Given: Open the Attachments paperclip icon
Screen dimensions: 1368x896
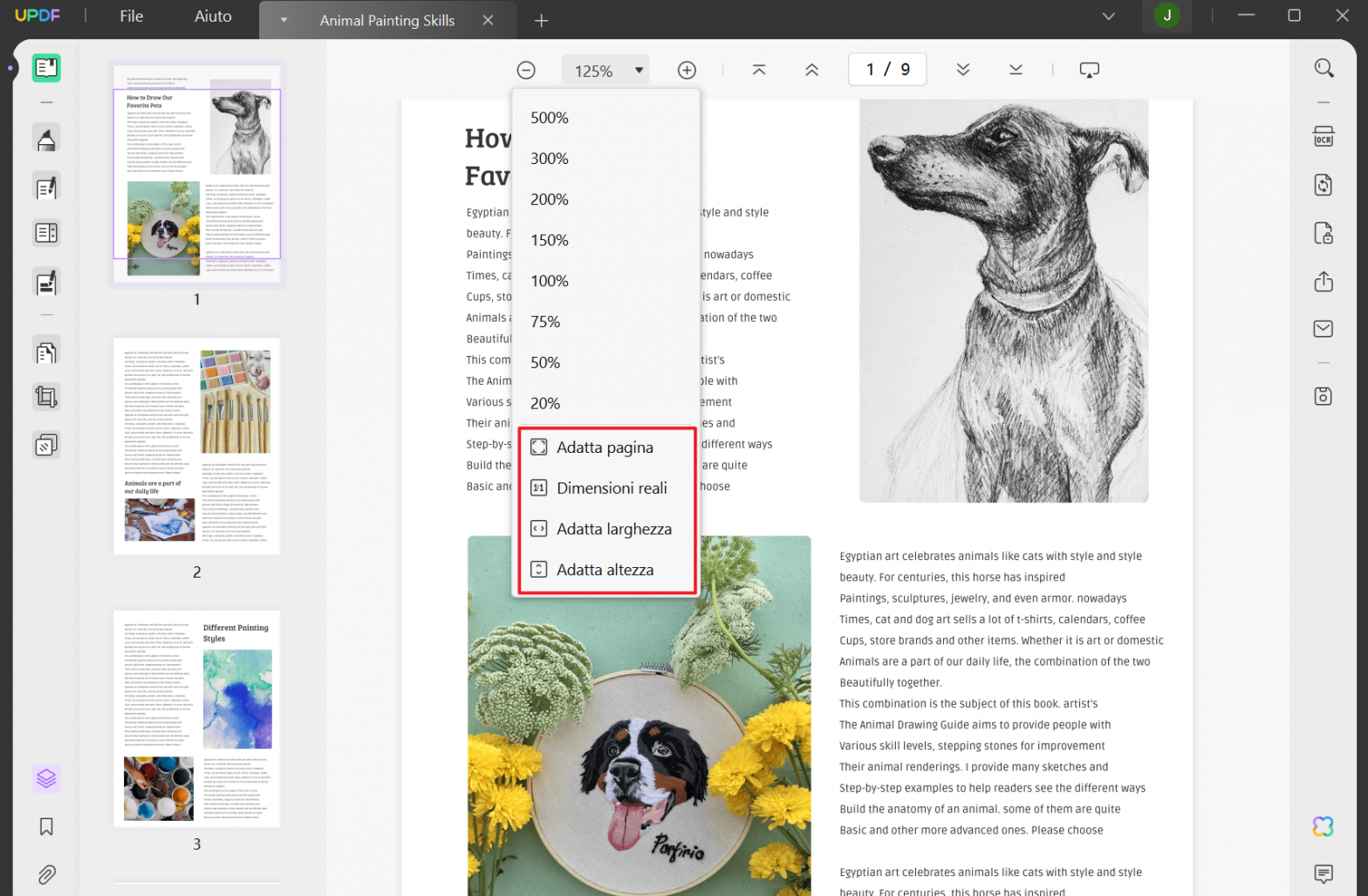Looking at the screenshot, I should [x=46, y=873].
